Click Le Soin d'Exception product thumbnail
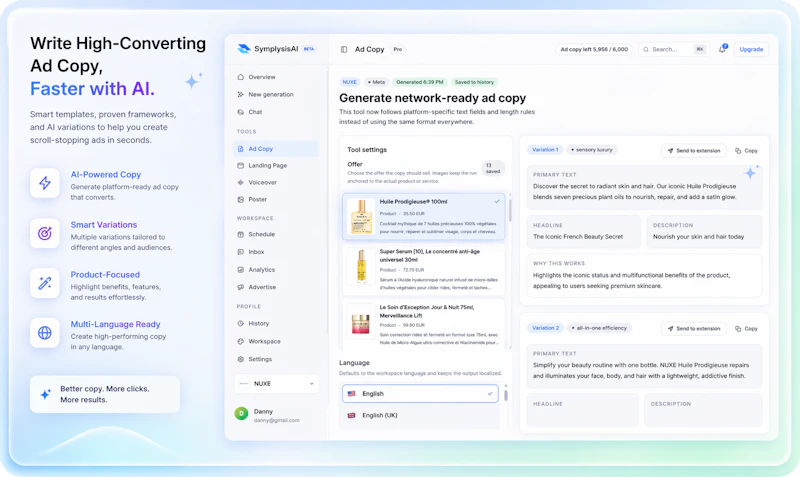 [361, 322]
